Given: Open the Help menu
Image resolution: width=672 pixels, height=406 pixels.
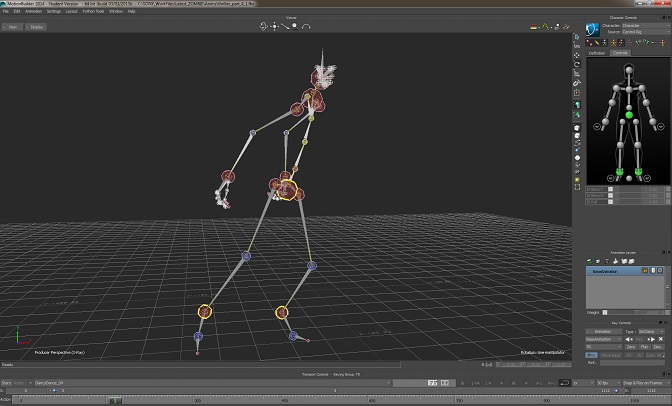Looking at the screenshot, I should (x=132, y=11).
